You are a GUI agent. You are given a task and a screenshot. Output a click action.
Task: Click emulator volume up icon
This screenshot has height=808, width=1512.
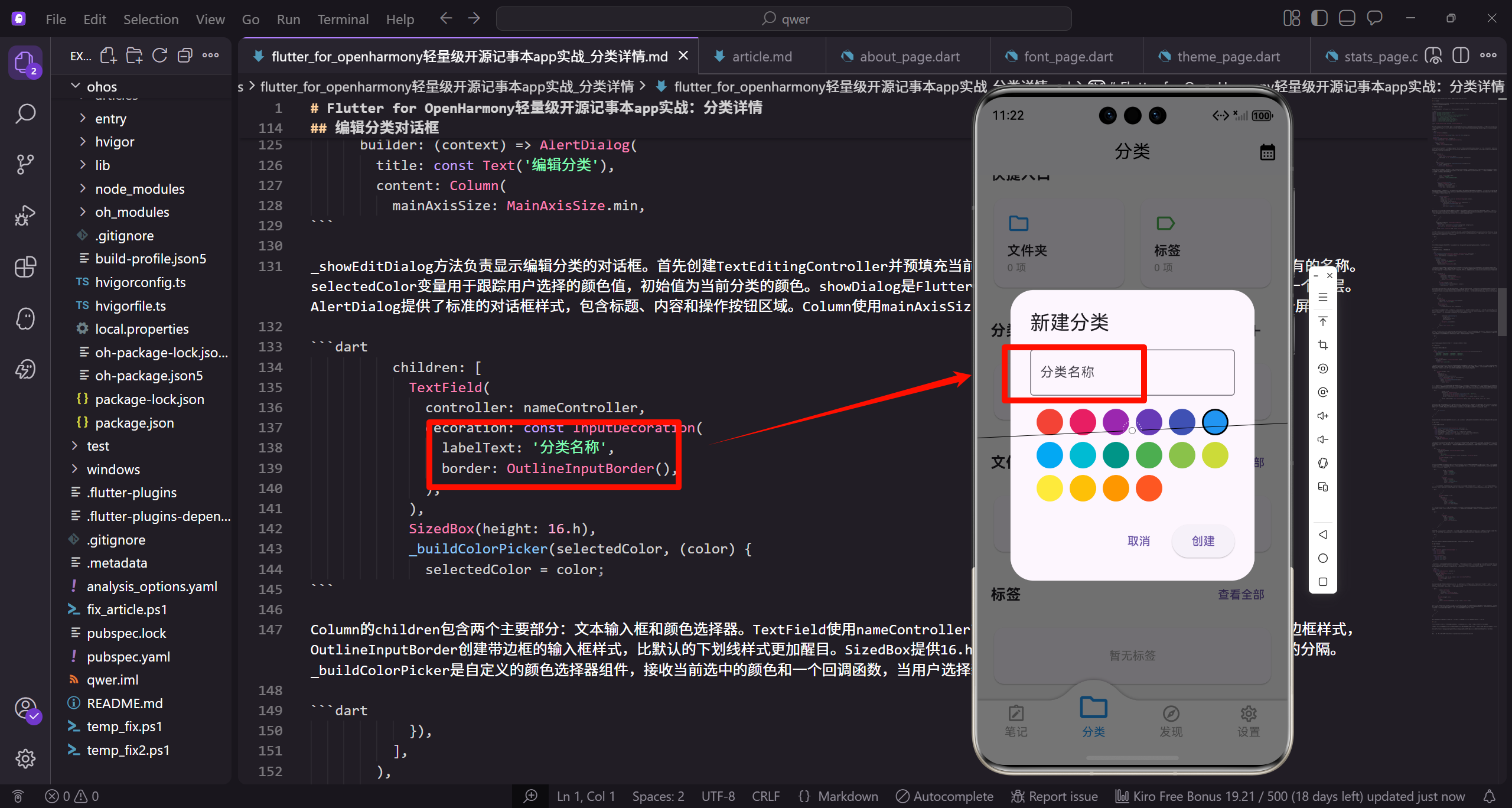point(1323,416)
